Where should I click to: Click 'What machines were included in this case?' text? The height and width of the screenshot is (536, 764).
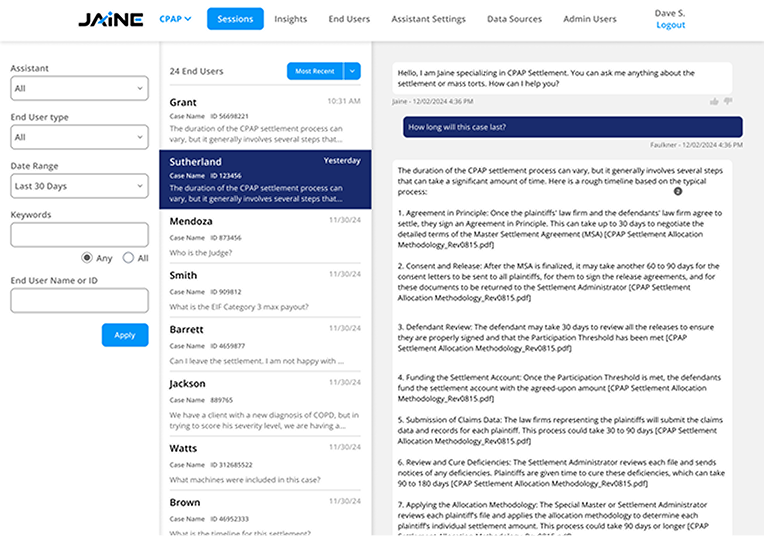pyautogui.click(x=245, y=479)
